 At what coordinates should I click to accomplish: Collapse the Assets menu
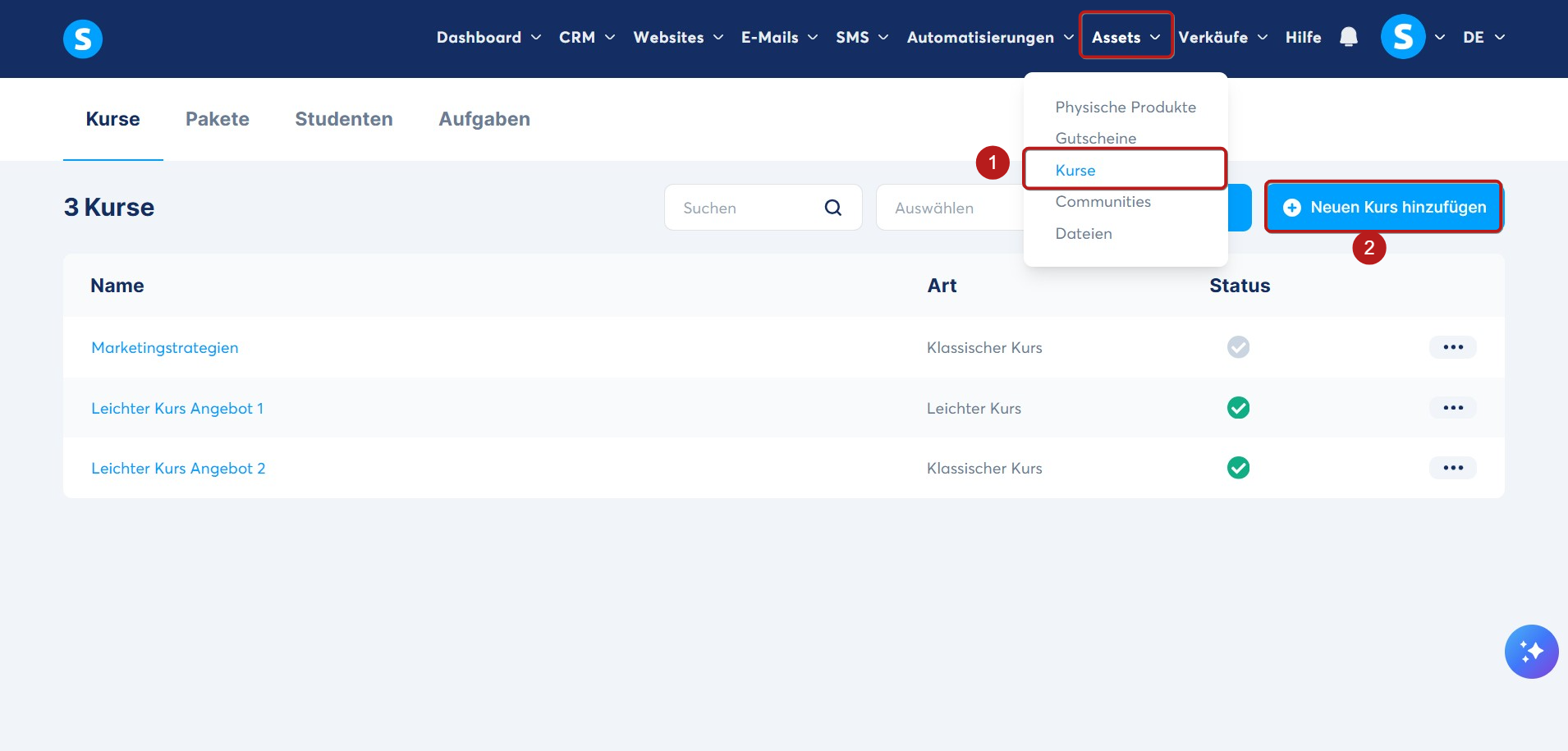[1126, 37]
